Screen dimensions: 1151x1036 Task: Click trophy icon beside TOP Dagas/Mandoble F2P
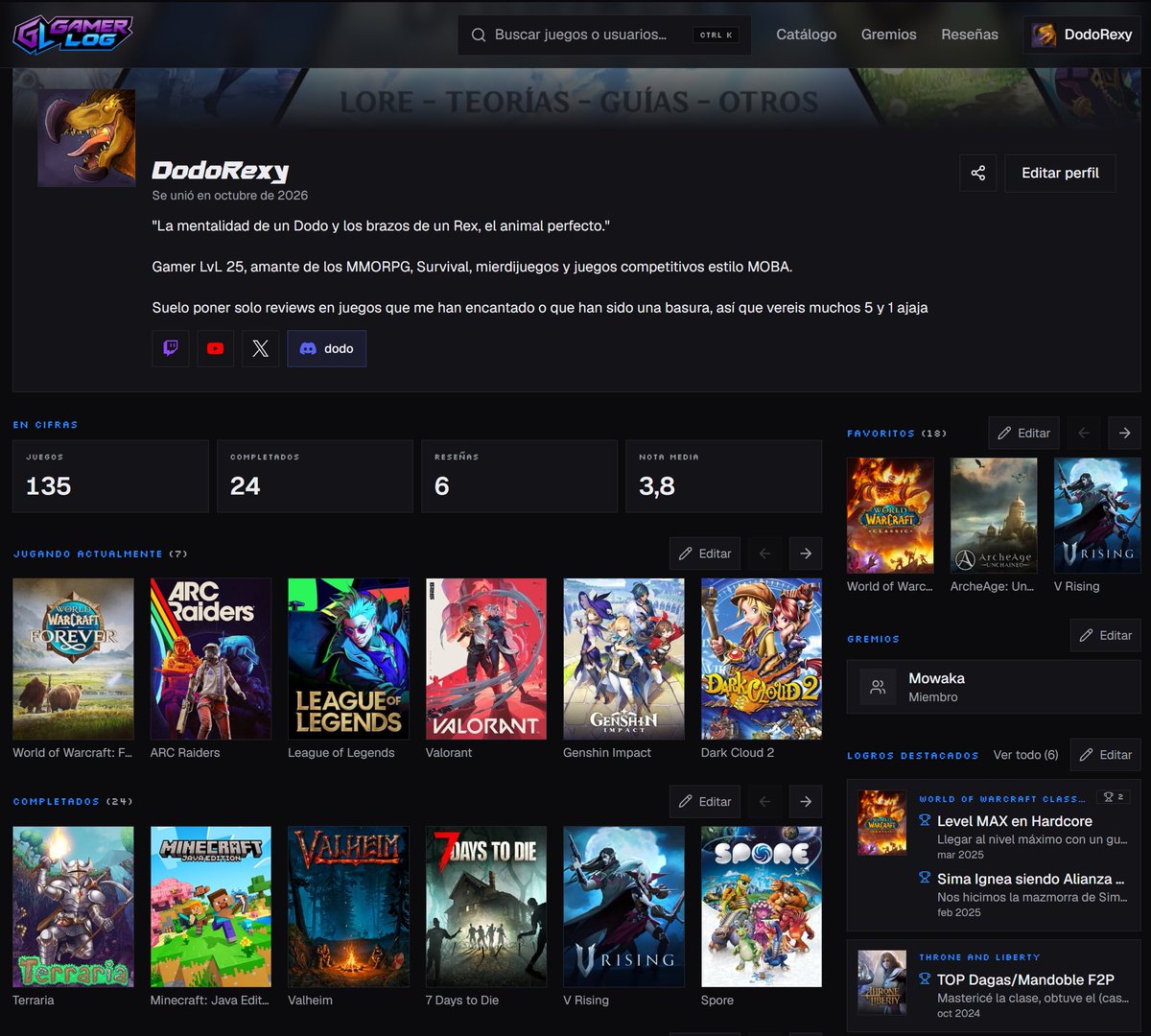(925, 979)
